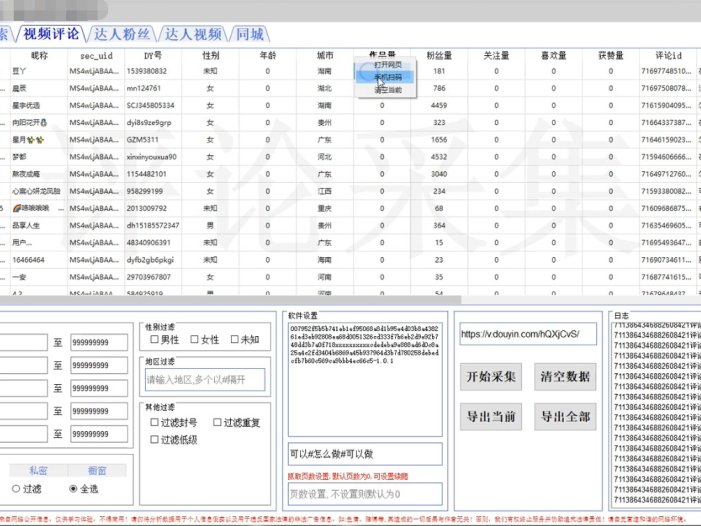
Task: Tick the 女性 gender filter checkbox
Action: point(194,339)
